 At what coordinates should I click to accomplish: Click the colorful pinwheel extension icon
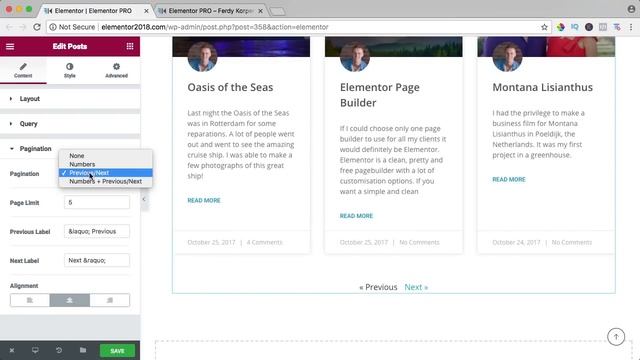point(560,27)
